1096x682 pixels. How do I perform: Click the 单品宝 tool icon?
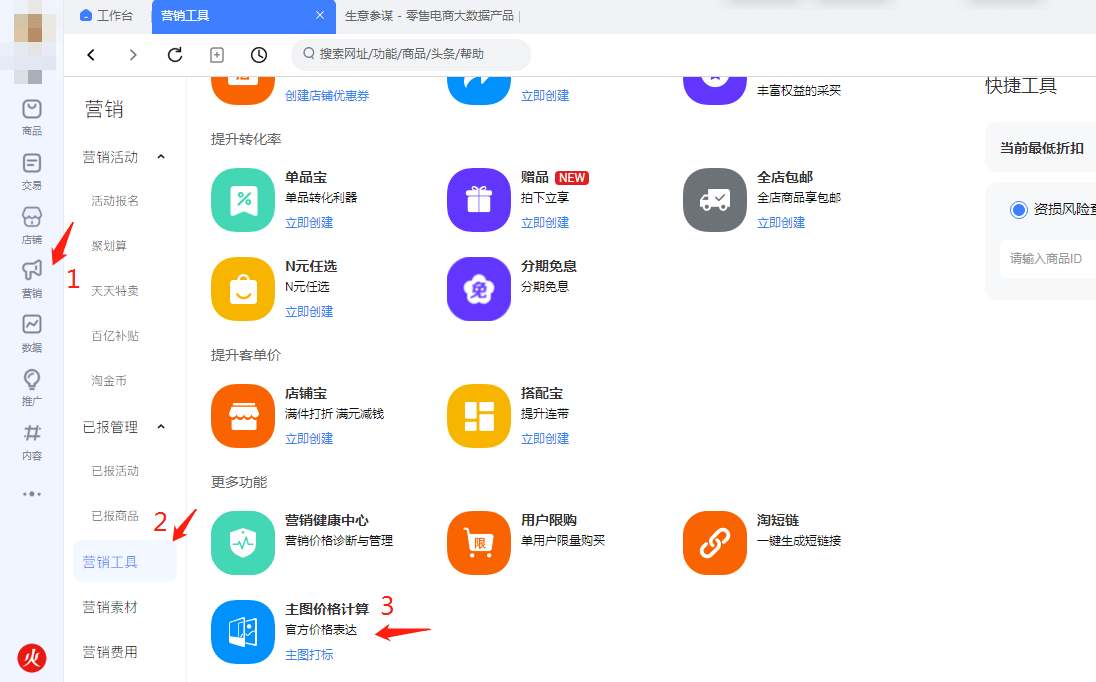click(x=242, y=200)
